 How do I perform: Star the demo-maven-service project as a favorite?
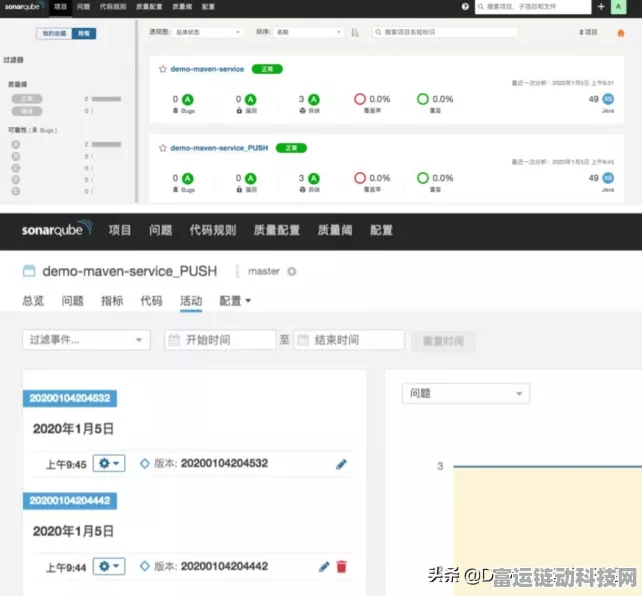pos(163,69)
